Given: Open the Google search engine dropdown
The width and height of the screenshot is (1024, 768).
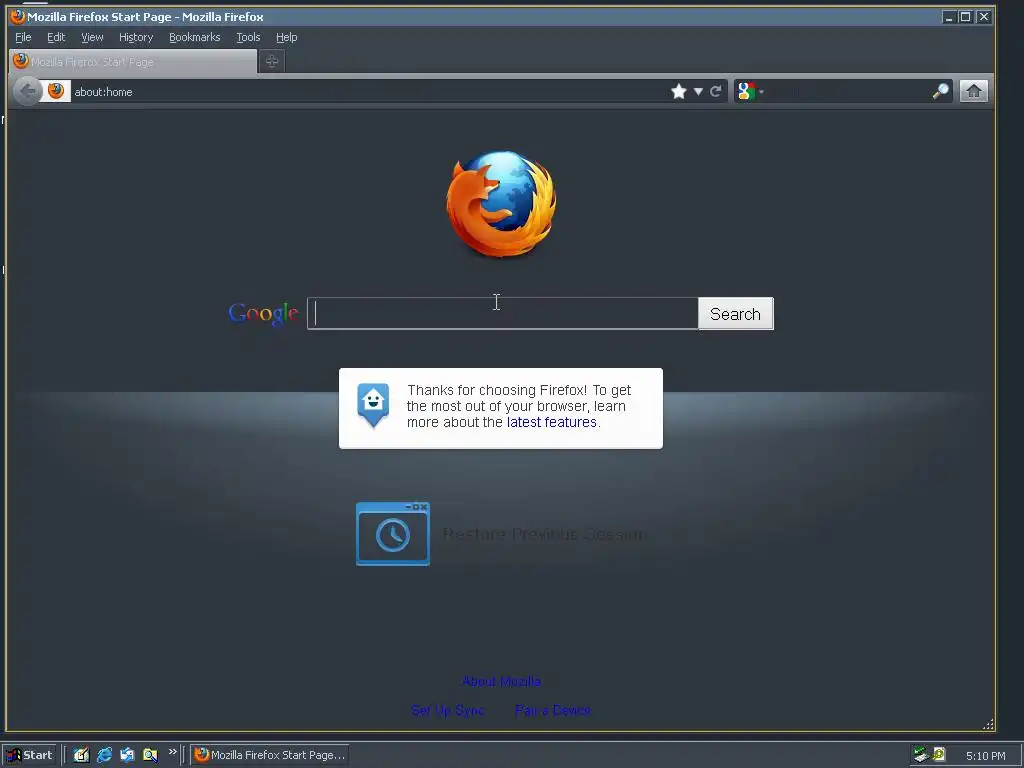Looking at the screenshot, I should (x=750, y=91).
